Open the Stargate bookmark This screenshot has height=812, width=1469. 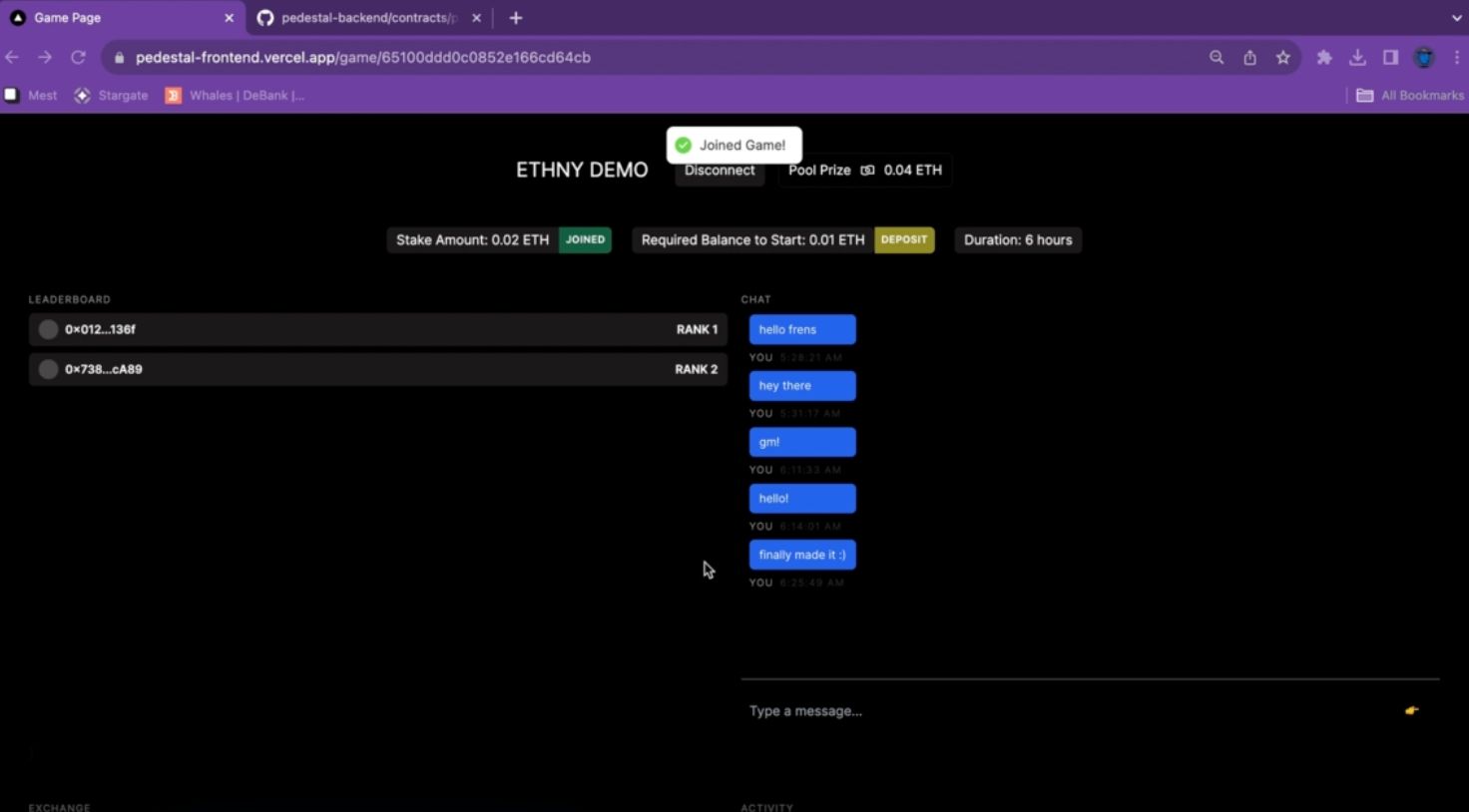coord(111,96)
